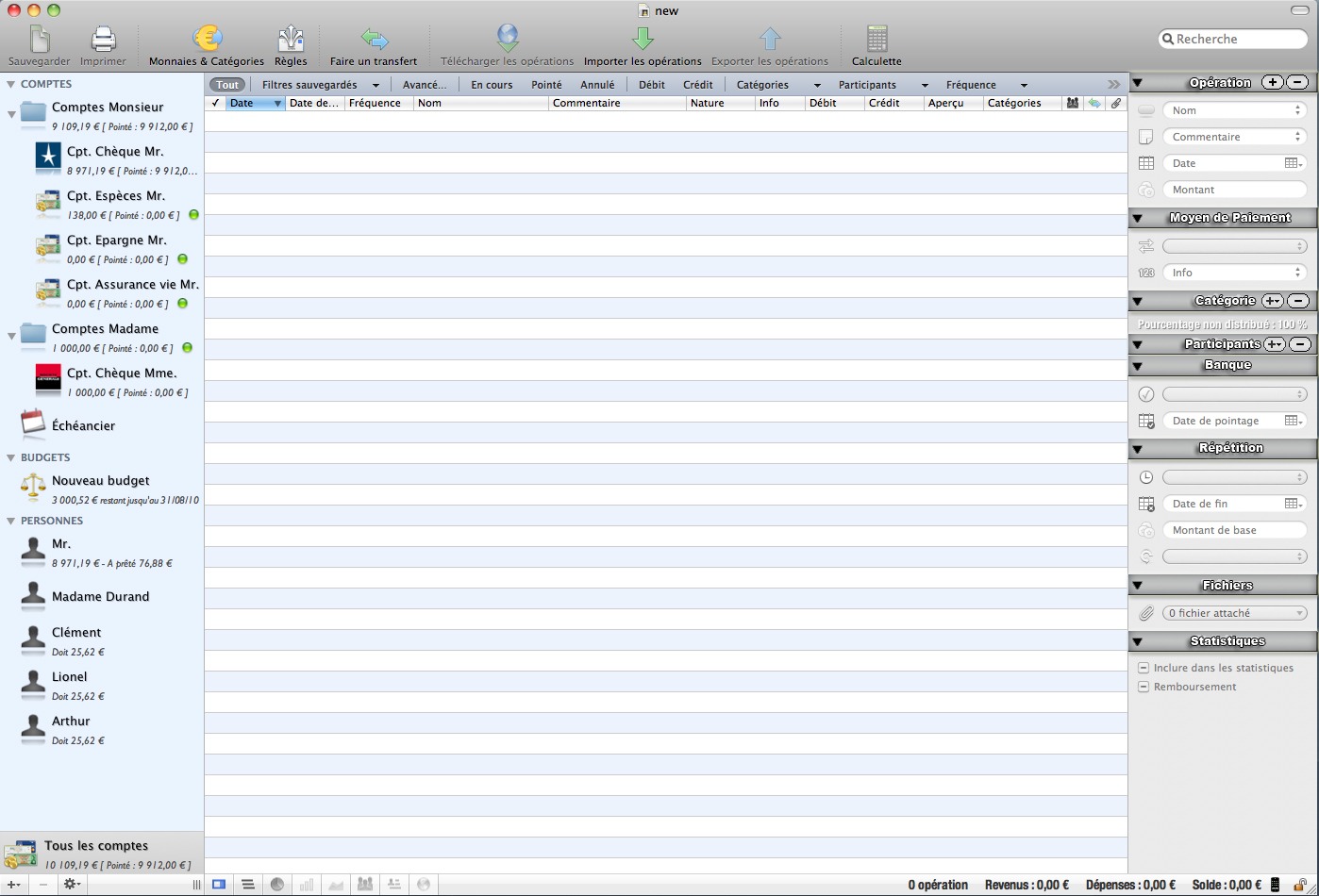The width and height of the screenshot is (1319, 896).
Task: Open Filtres sauvegardés dropdown
Action: coord(320,85)
